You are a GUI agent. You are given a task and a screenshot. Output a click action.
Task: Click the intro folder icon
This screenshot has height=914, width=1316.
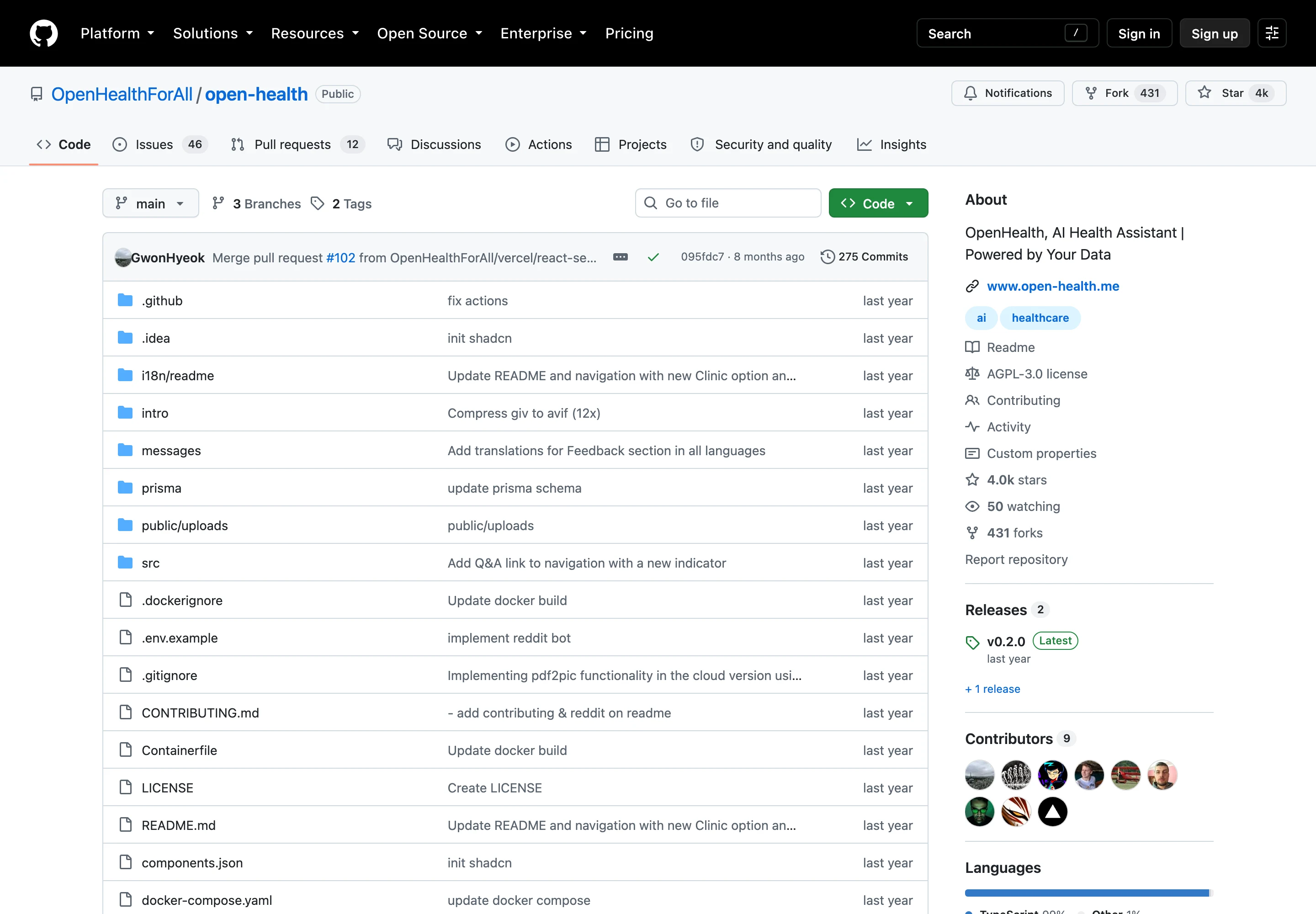[125, 412]
